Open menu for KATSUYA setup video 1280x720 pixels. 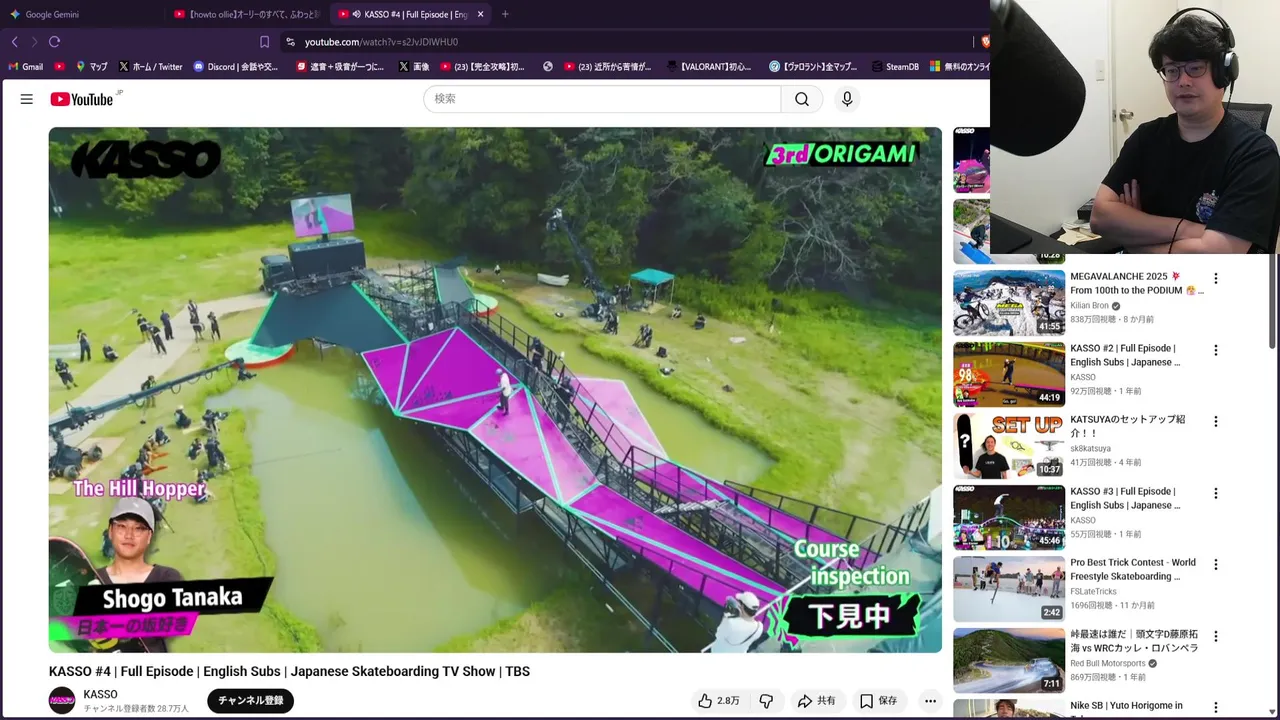pos(1216,421)
